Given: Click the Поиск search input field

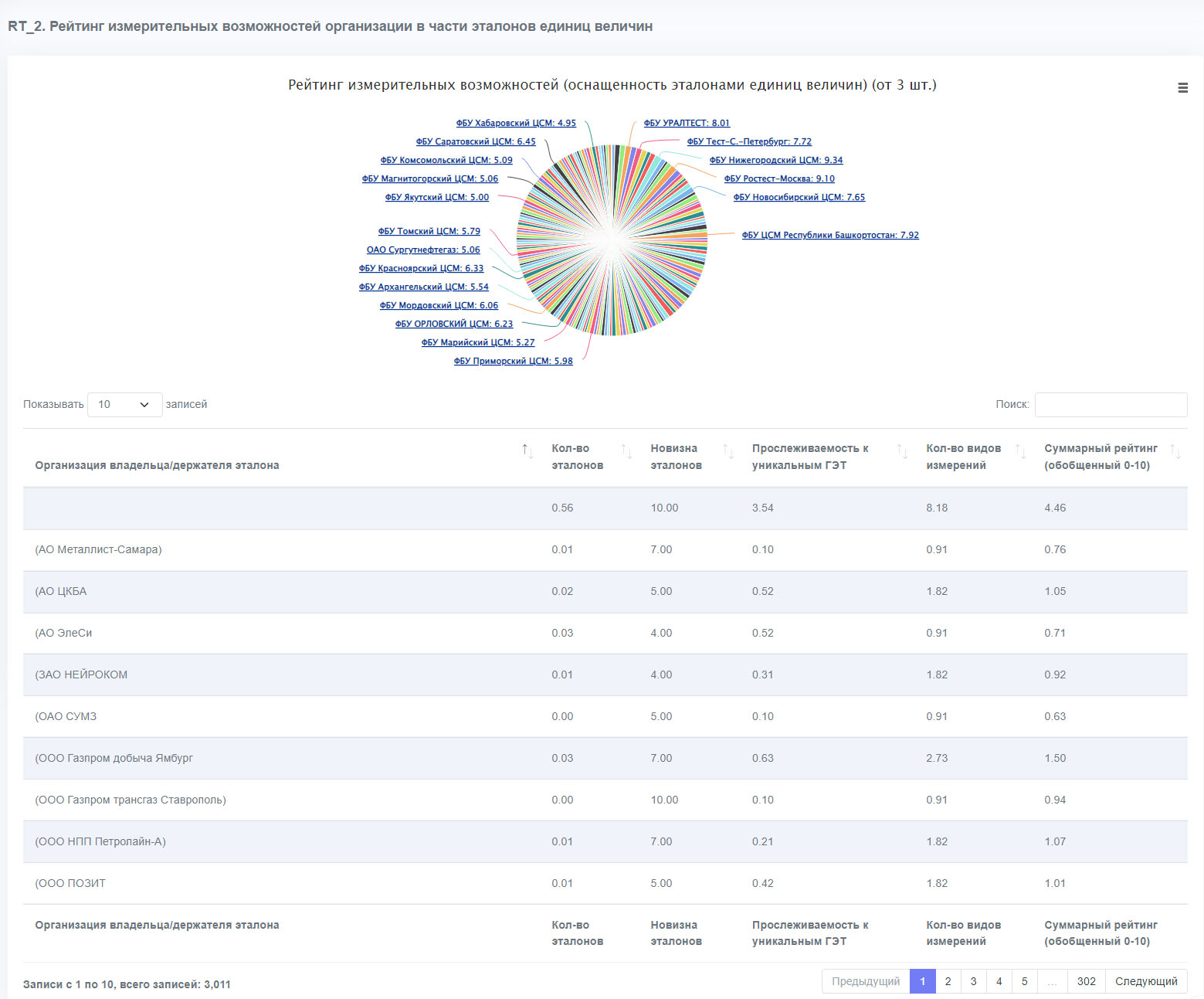Looking at the screenshot, I should tap(1111, 405).
